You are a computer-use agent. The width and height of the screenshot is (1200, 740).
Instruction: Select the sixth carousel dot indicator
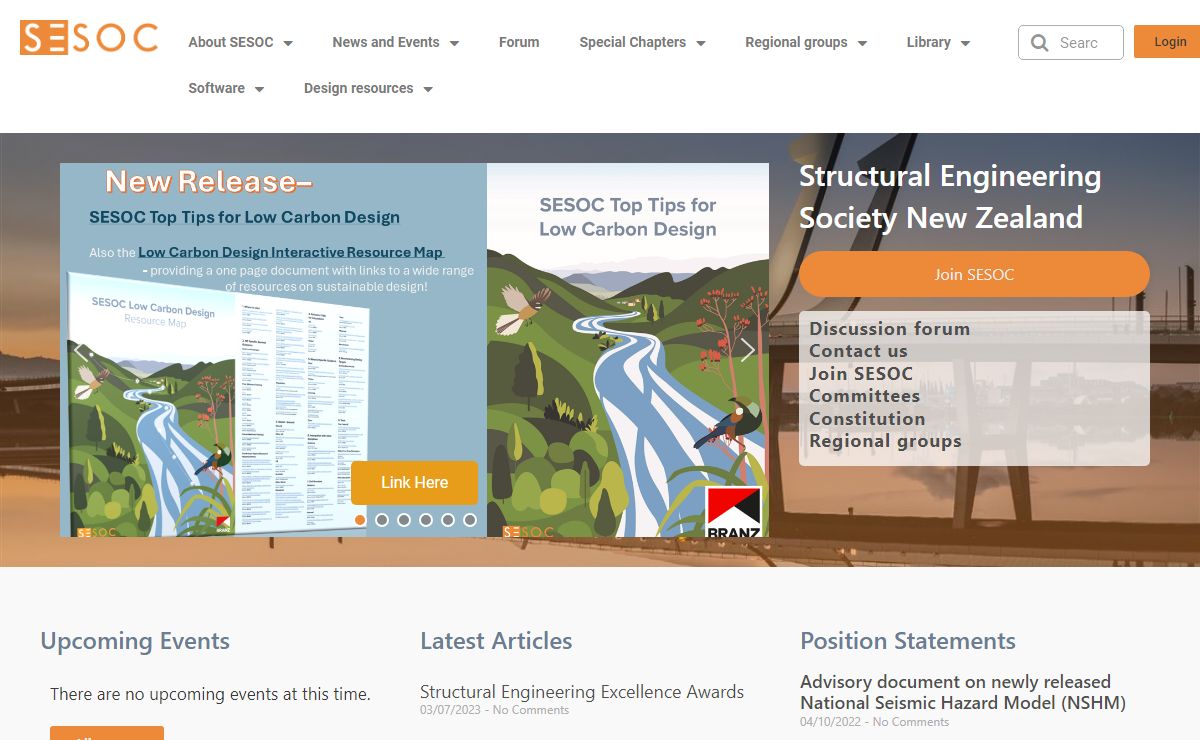click(470, 520)
